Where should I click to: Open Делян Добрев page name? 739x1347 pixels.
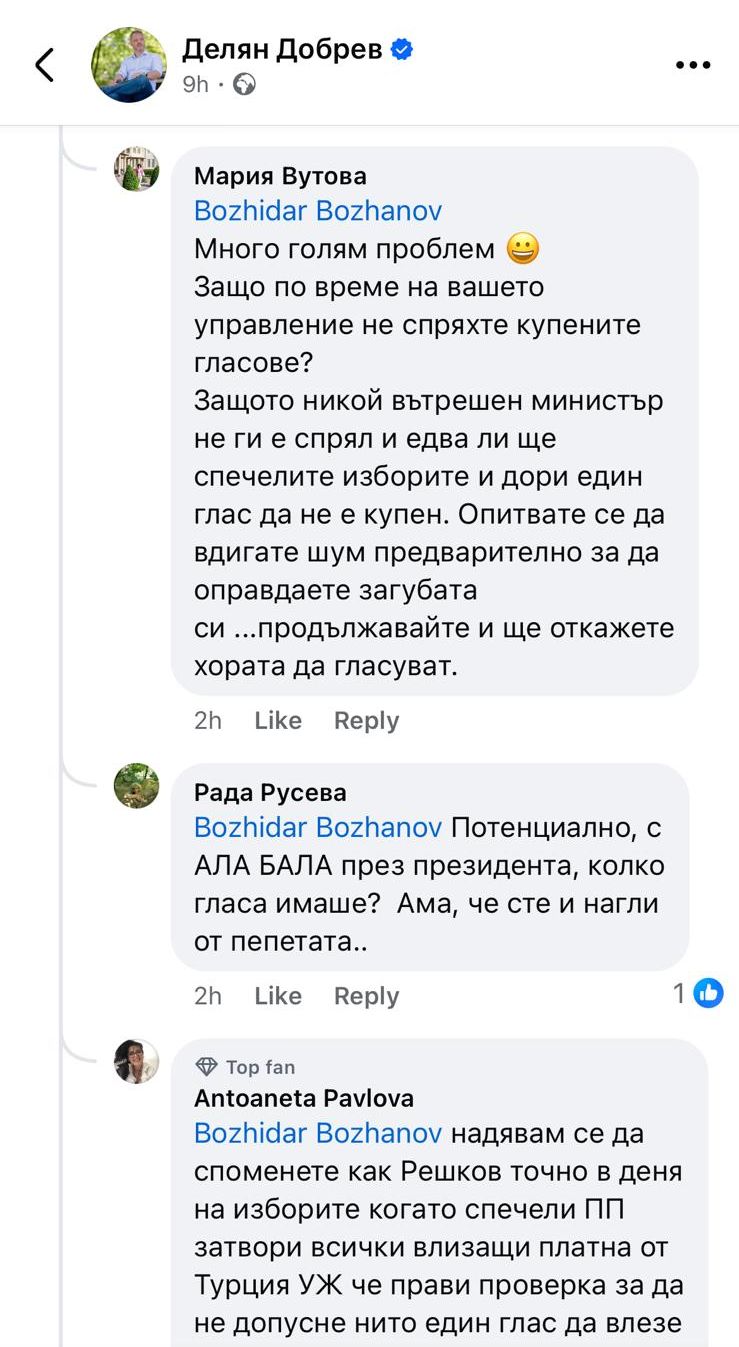[x=282, y=50]
